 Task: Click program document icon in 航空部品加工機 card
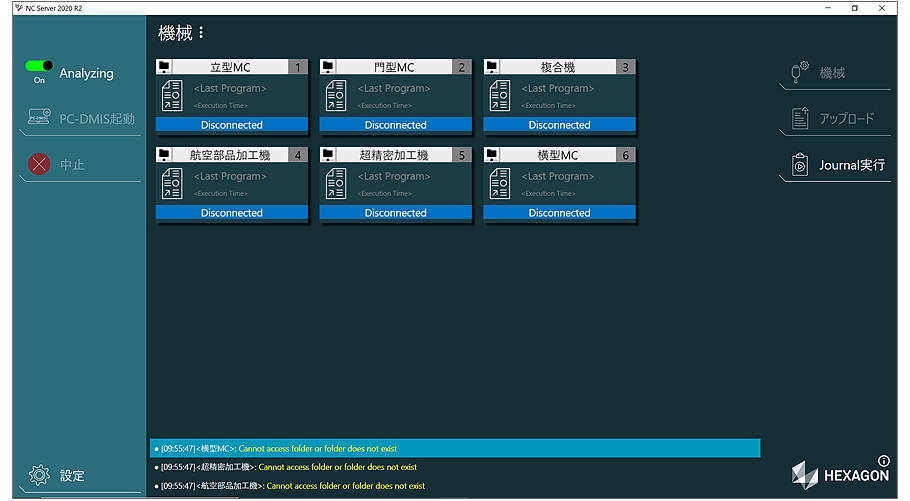tap(172, 183)
